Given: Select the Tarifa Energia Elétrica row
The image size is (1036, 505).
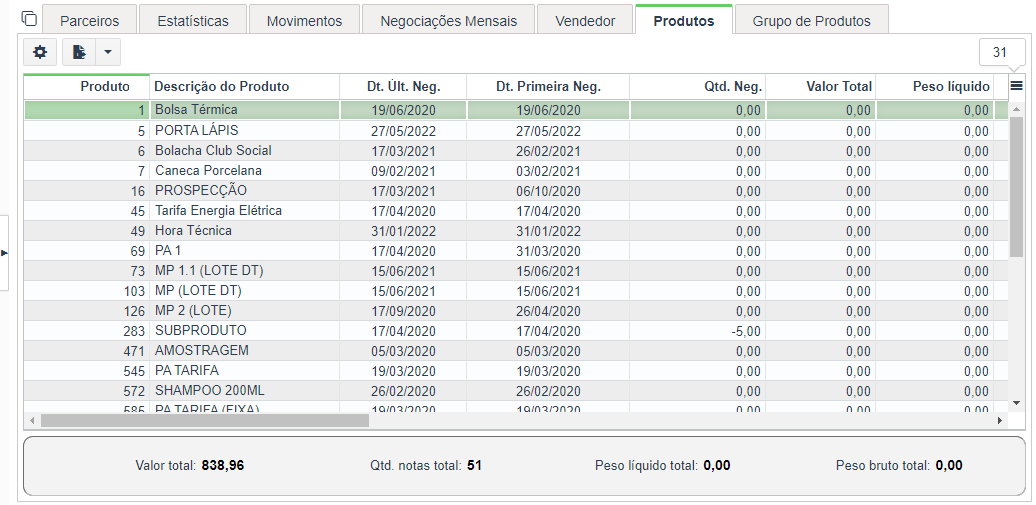Looking at the screenshot, I should click(x=516, y=210).
